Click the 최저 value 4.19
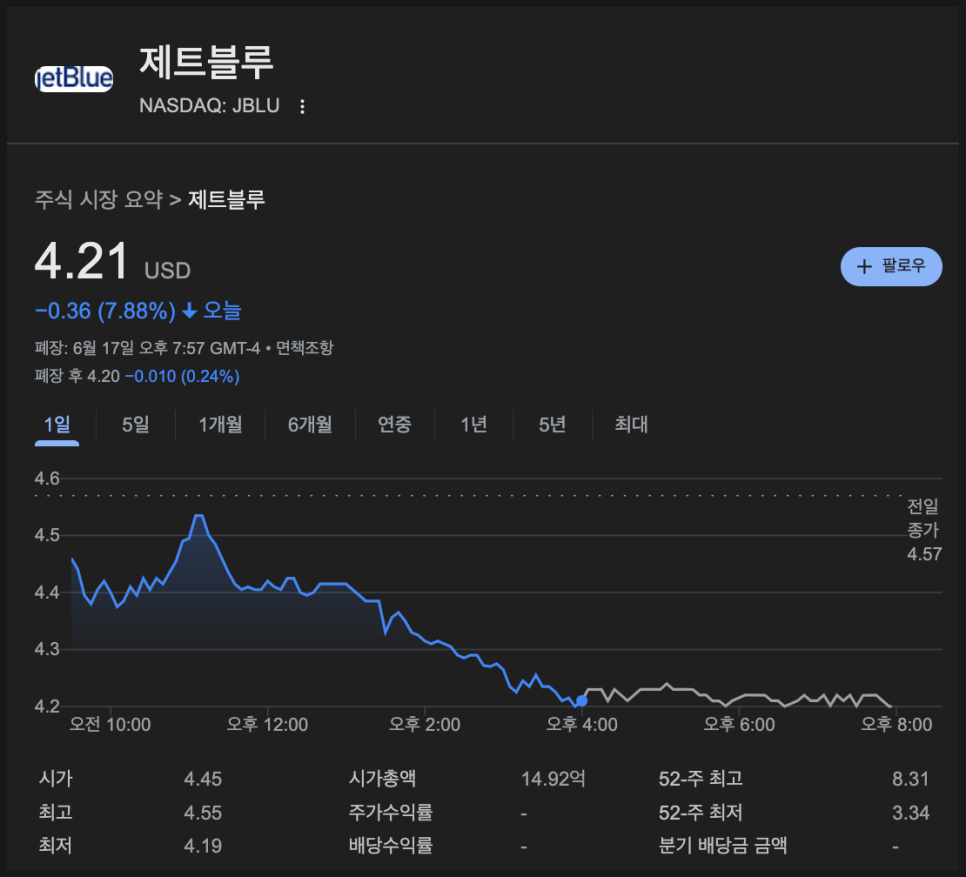Screen dimensions: 966x877 tap(203, 846)
